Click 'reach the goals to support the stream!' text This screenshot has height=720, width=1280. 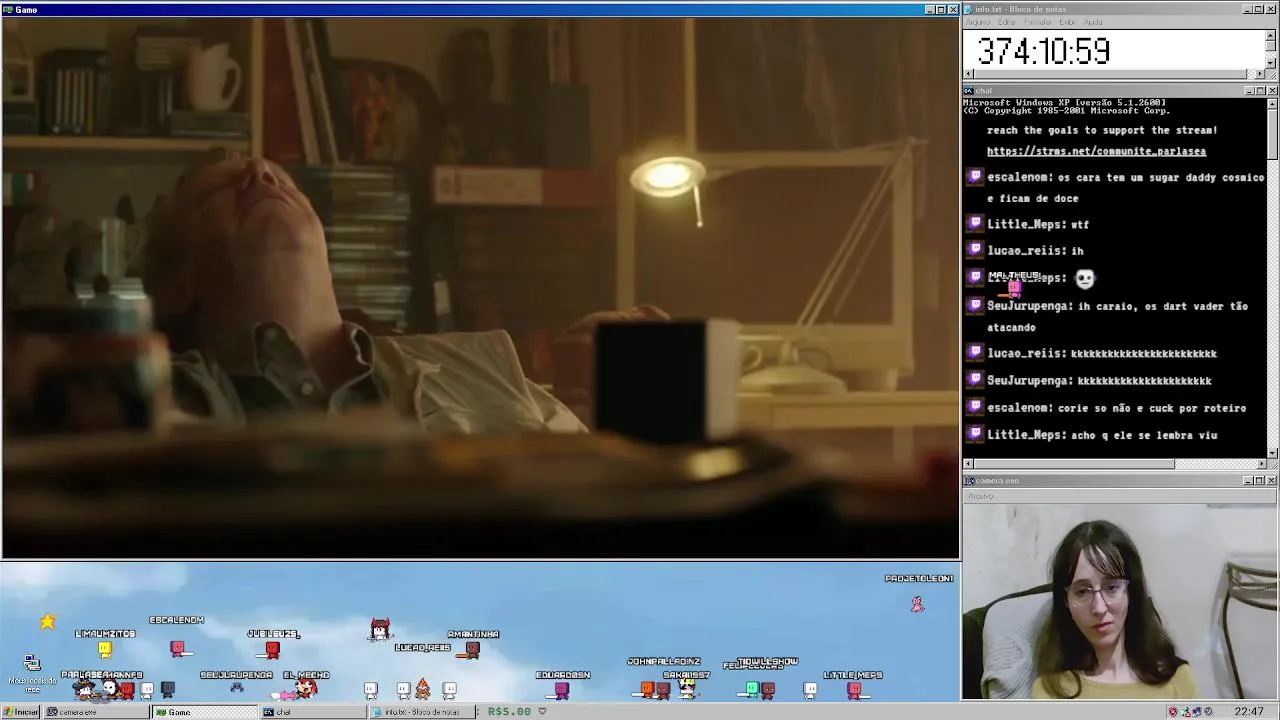pos(1102,130)
